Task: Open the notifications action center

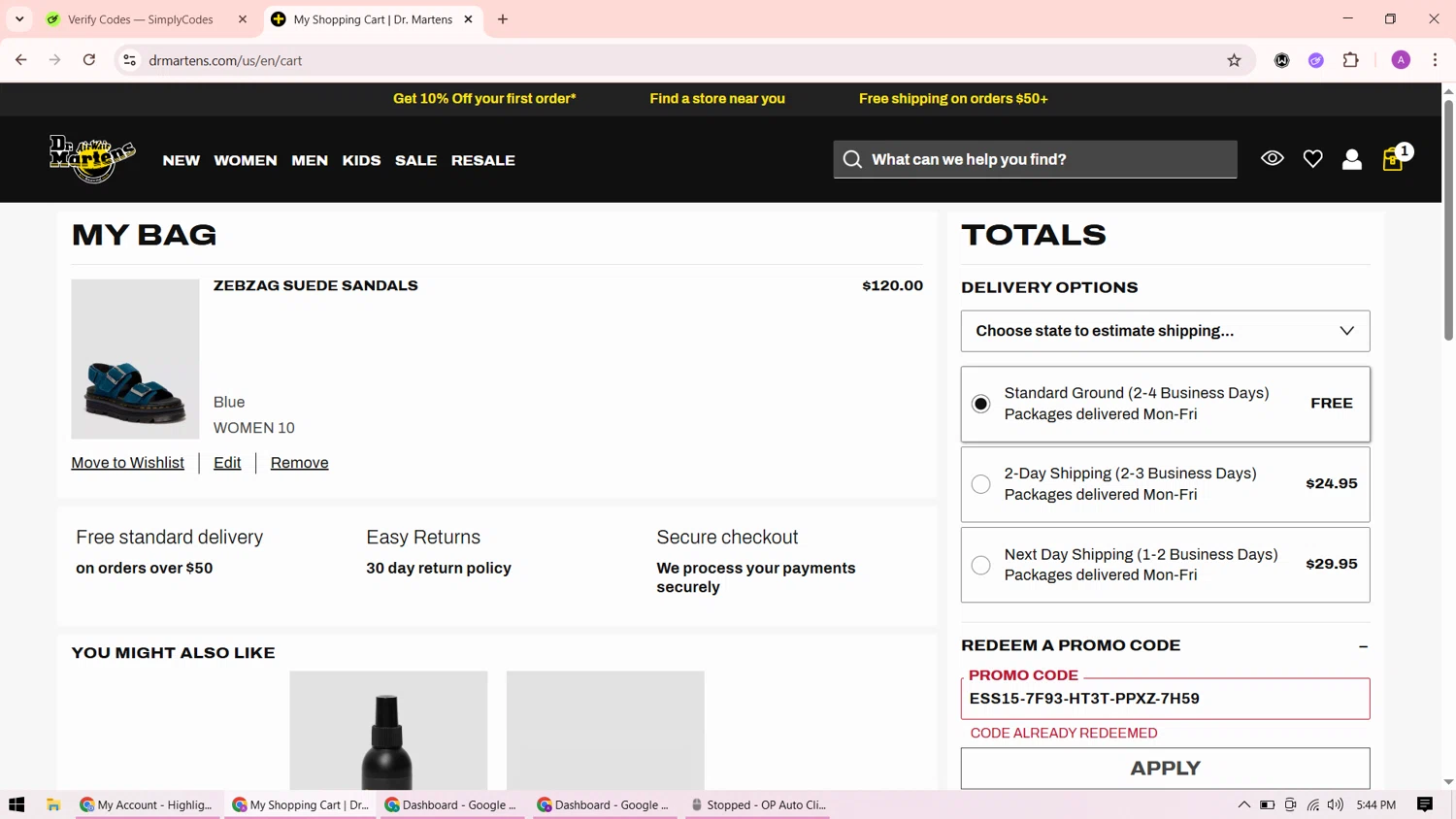Action: (1425, 804)
